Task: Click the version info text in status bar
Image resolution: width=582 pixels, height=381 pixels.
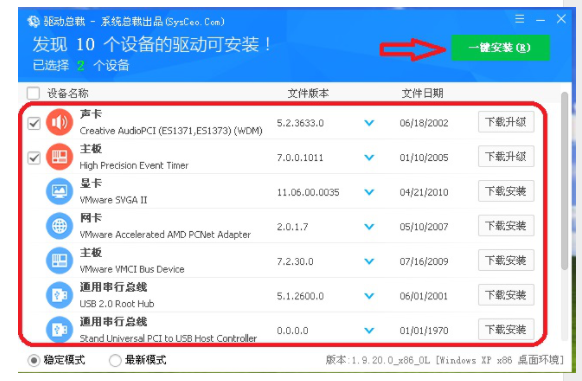Action: pyautogui.click(x=445, y=360)
